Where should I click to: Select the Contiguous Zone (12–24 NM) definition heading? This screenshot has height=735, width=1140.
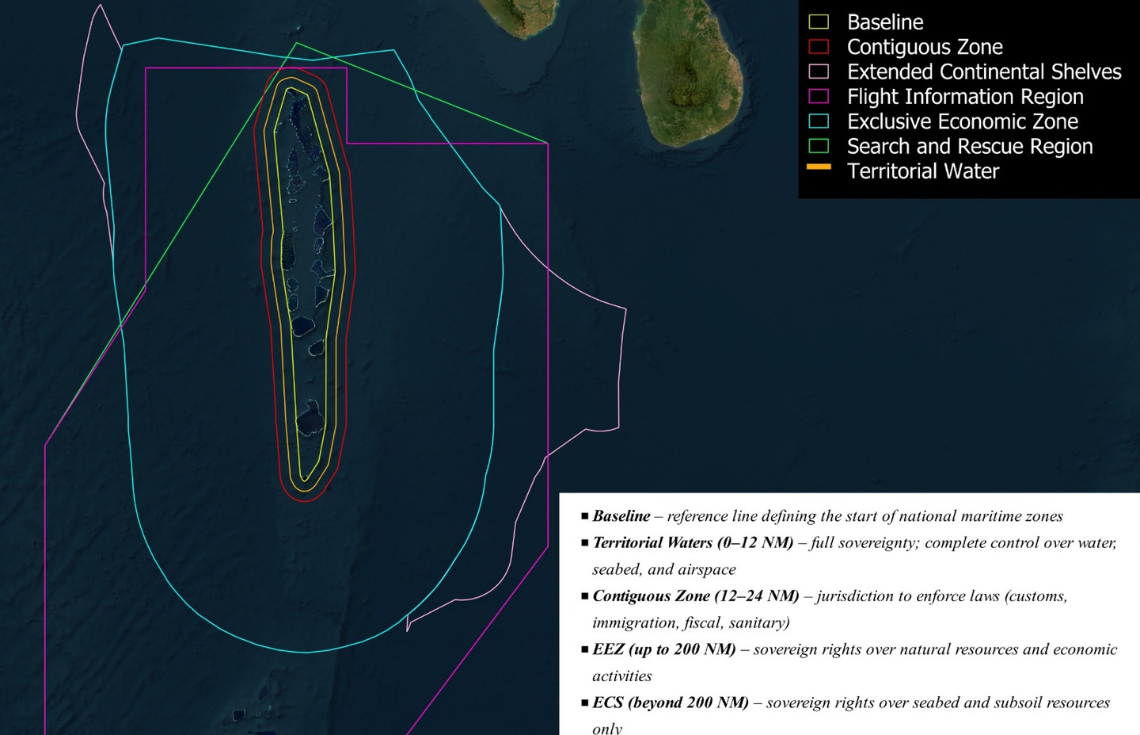tap(695, 596)
